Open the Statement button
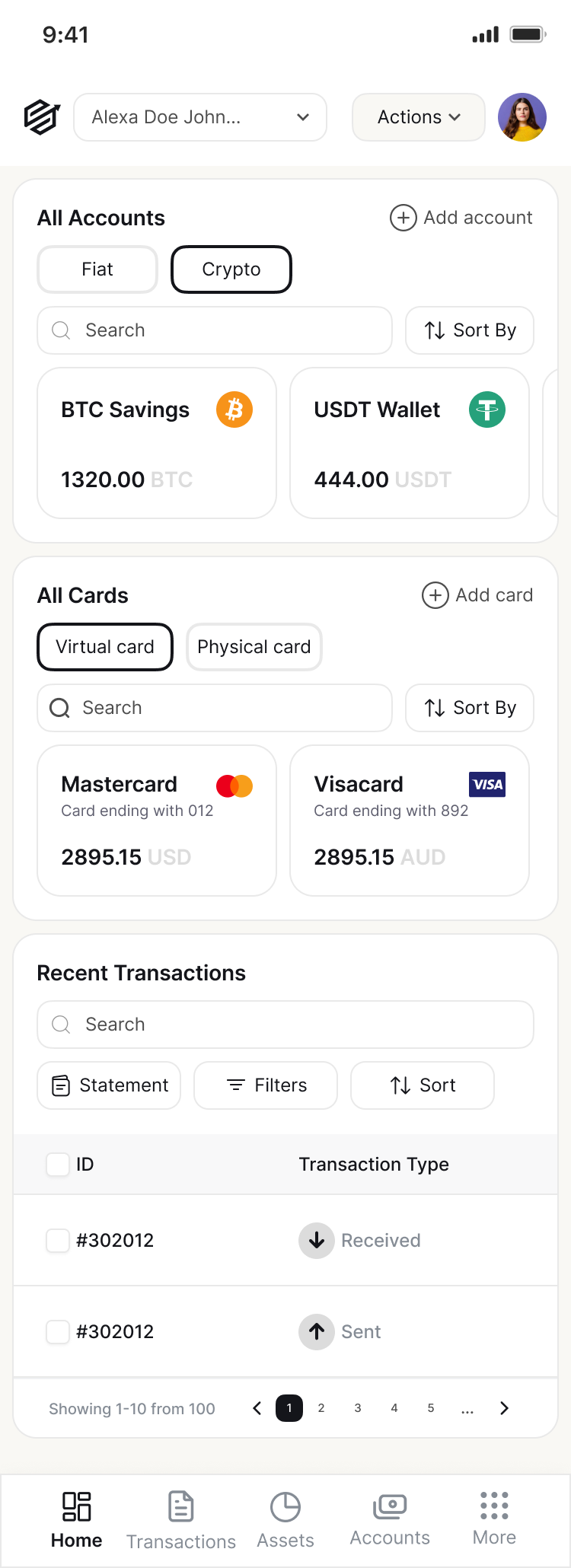571x1568 pixels. coord(109,1085)
